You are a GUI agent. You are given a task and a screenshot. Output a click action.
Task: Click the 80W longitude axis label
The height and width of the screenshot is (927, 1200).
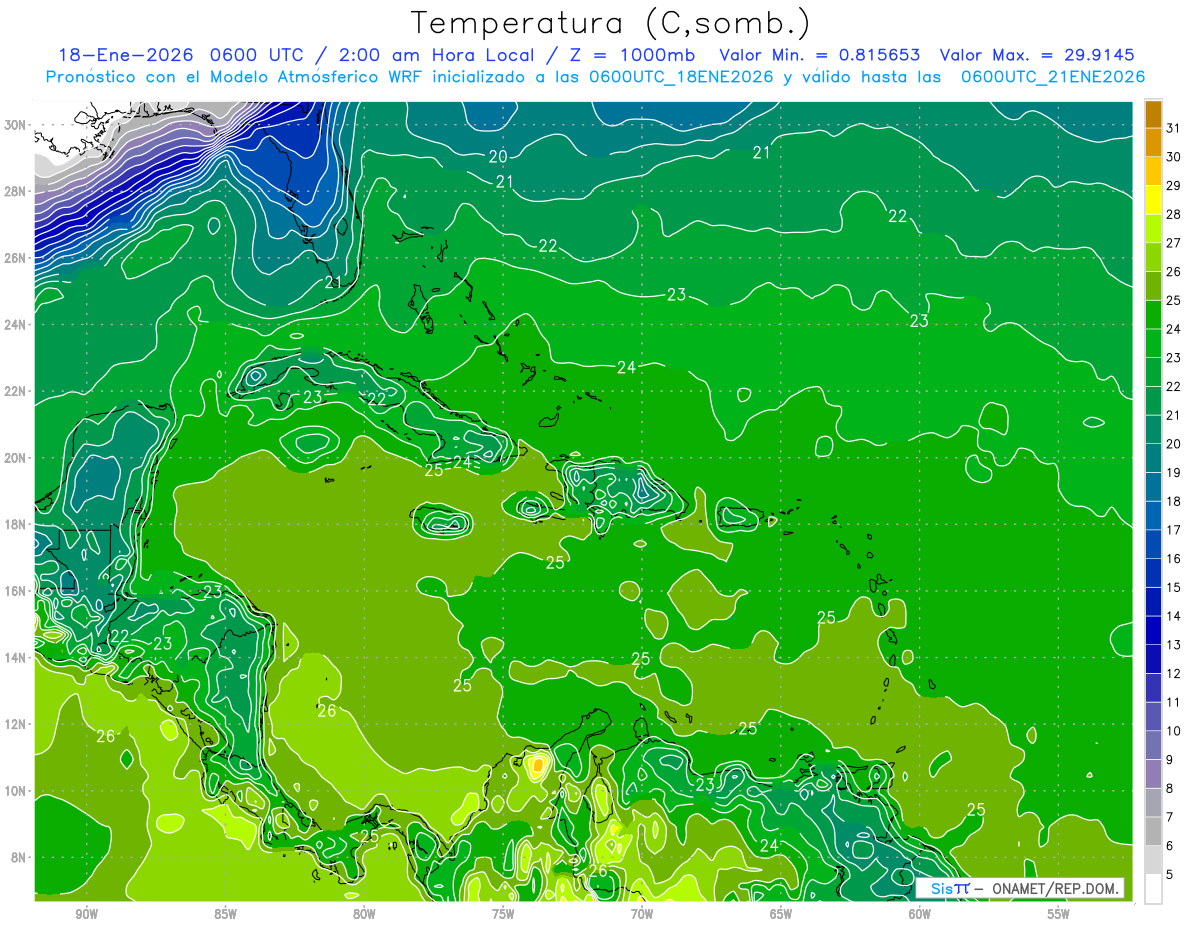(x=364, y=914)
